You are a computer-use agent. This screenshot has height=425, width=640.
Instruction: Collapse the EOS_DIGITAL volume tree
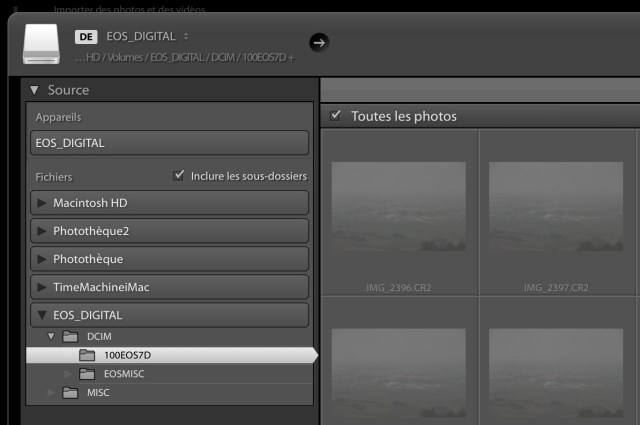[x=42, y=315]
